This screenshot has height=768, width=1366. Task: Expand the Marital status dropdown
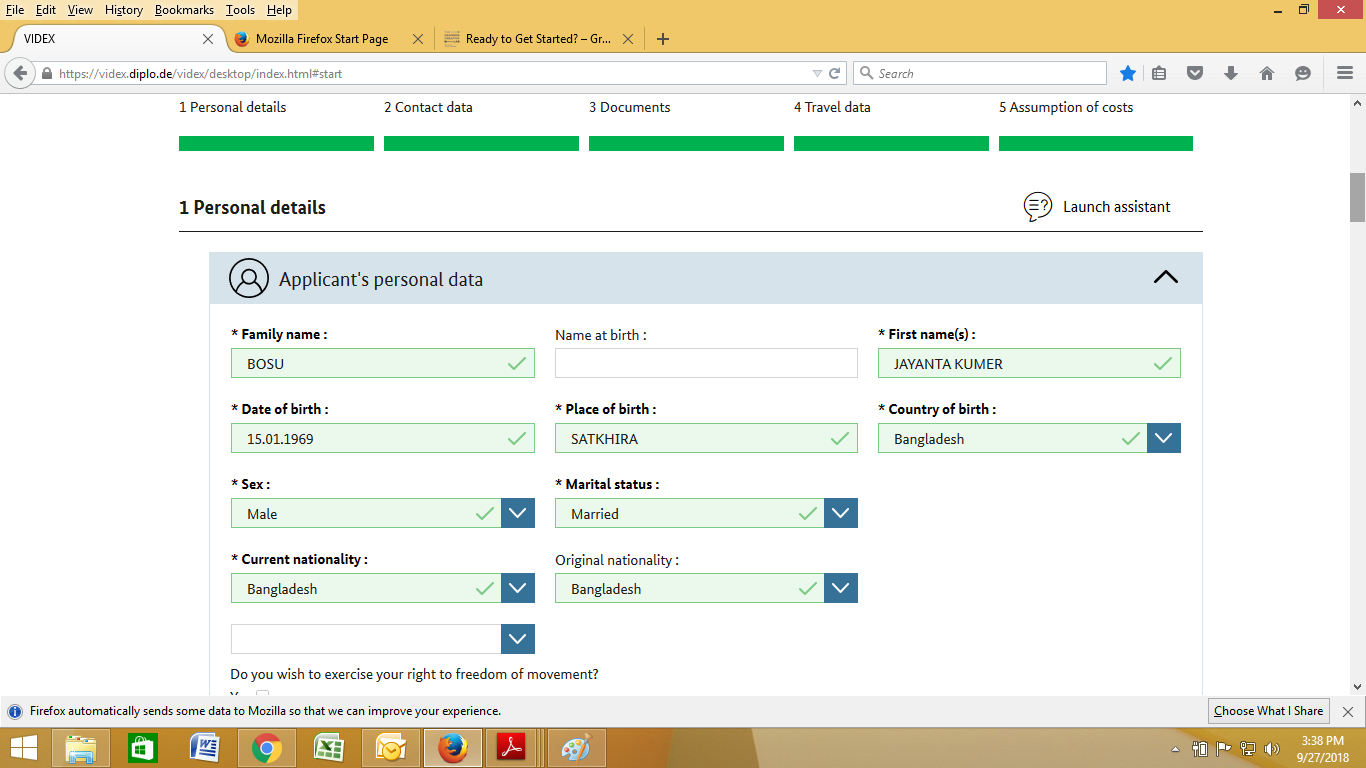840,513
